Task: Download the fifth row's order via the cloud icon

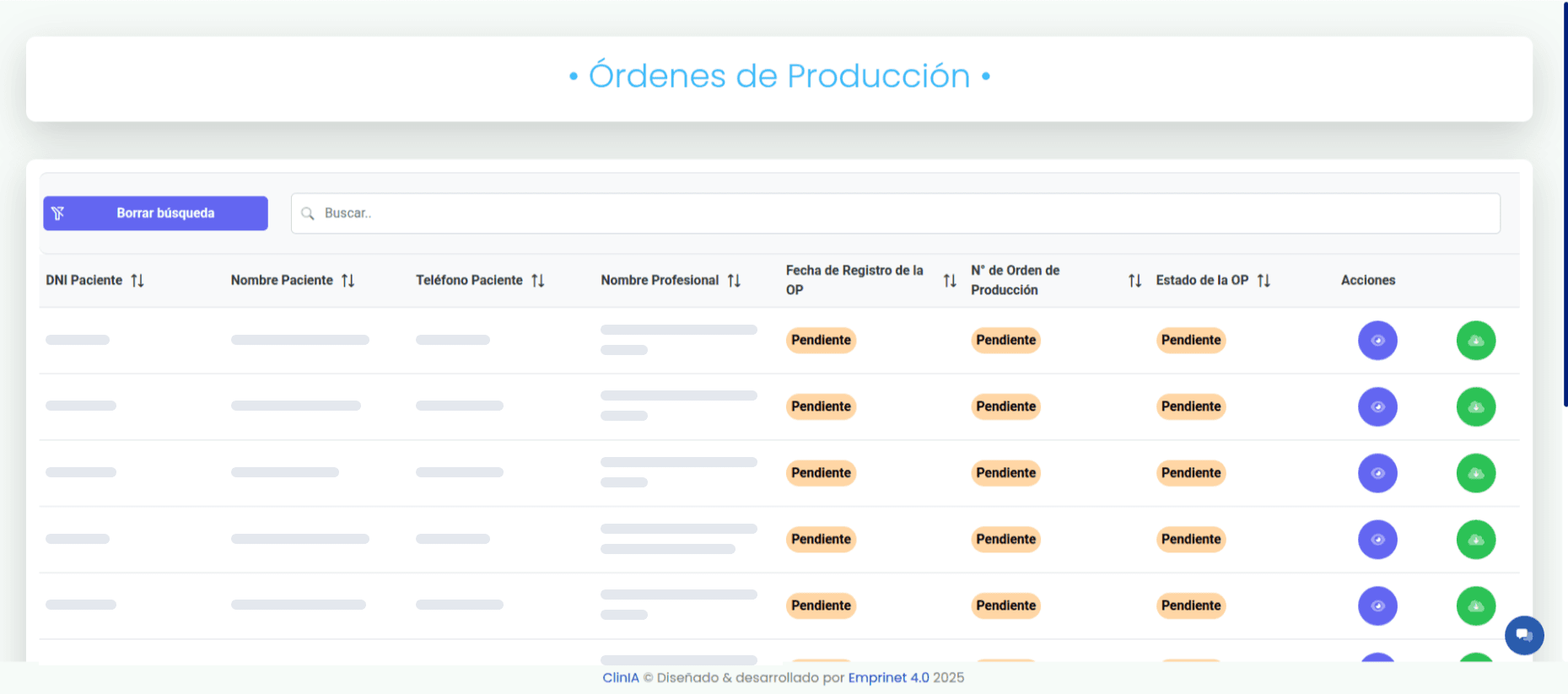Action: click(1476, 605)
